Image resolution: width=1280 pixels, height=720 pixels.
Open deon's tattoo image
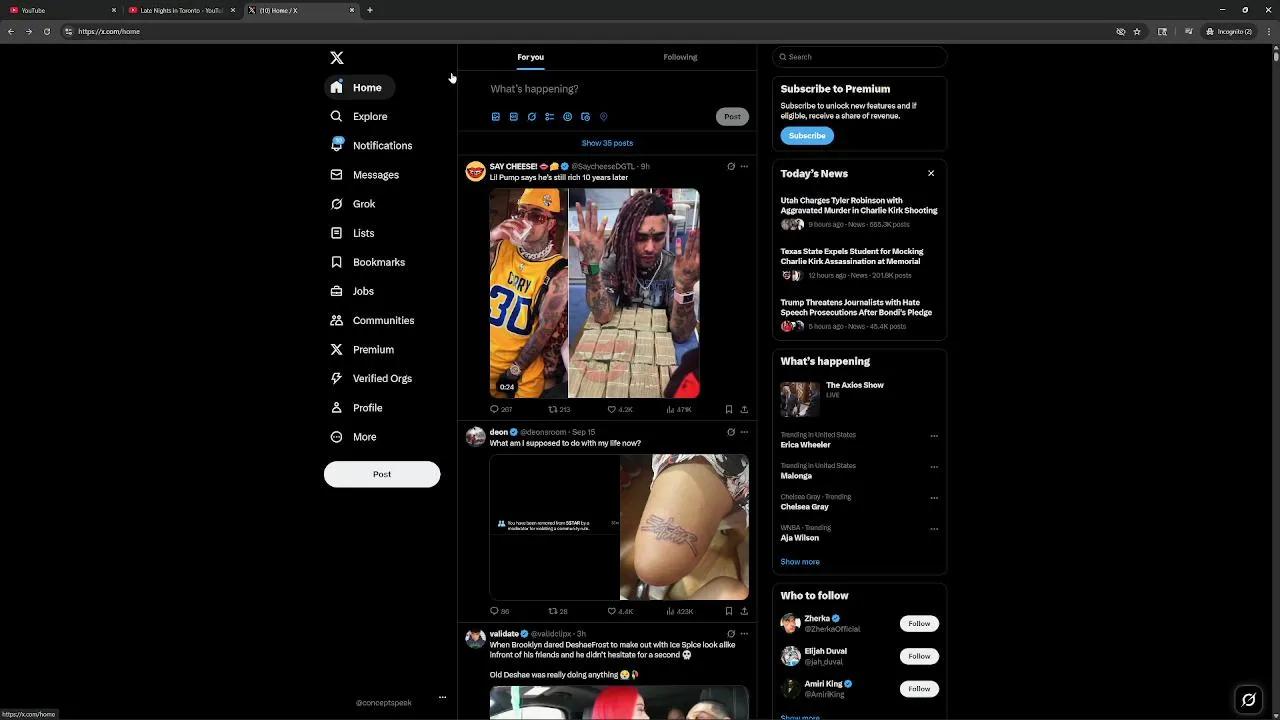(684, 527)
